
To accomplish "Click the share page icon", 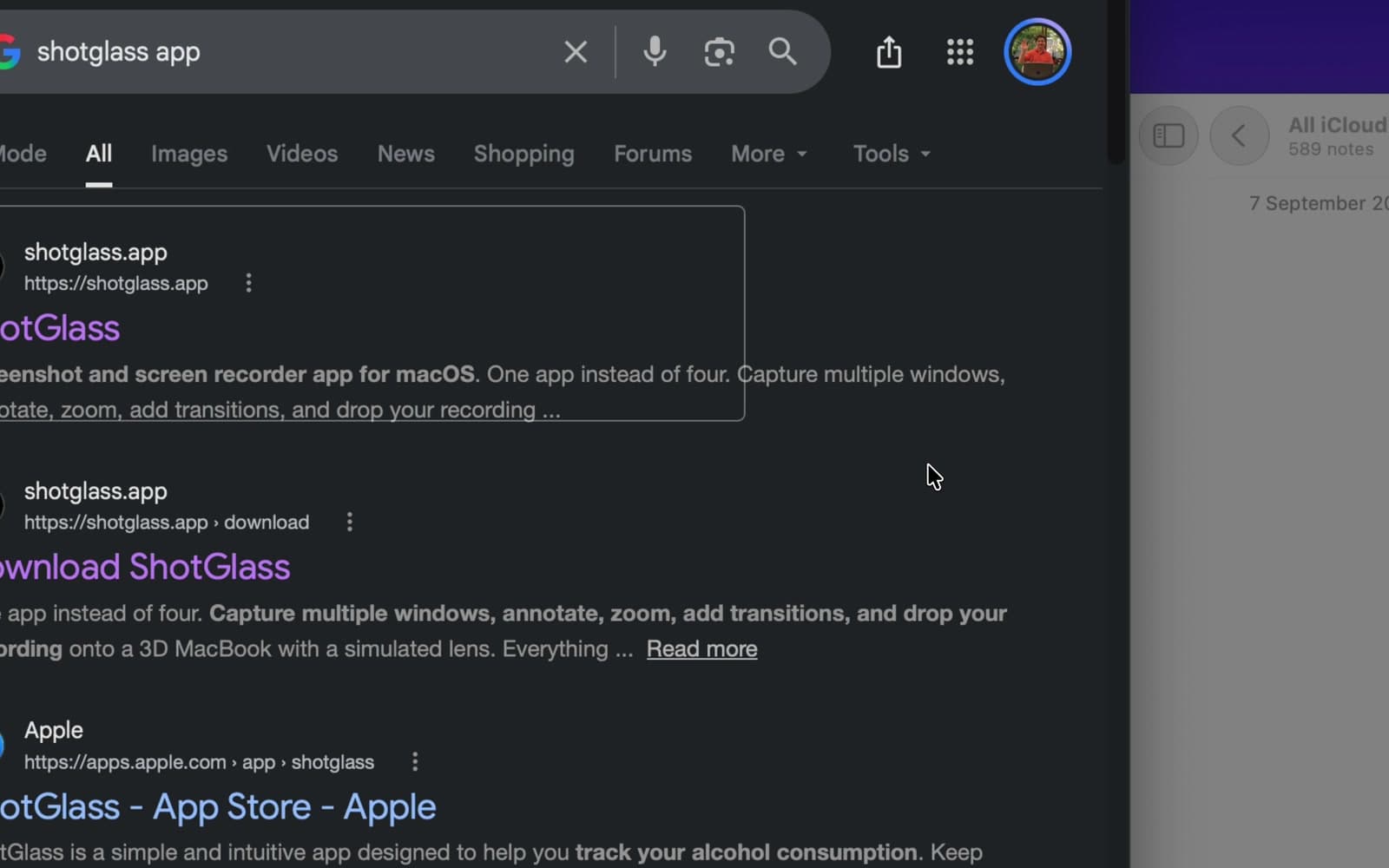I will point(889,52).
